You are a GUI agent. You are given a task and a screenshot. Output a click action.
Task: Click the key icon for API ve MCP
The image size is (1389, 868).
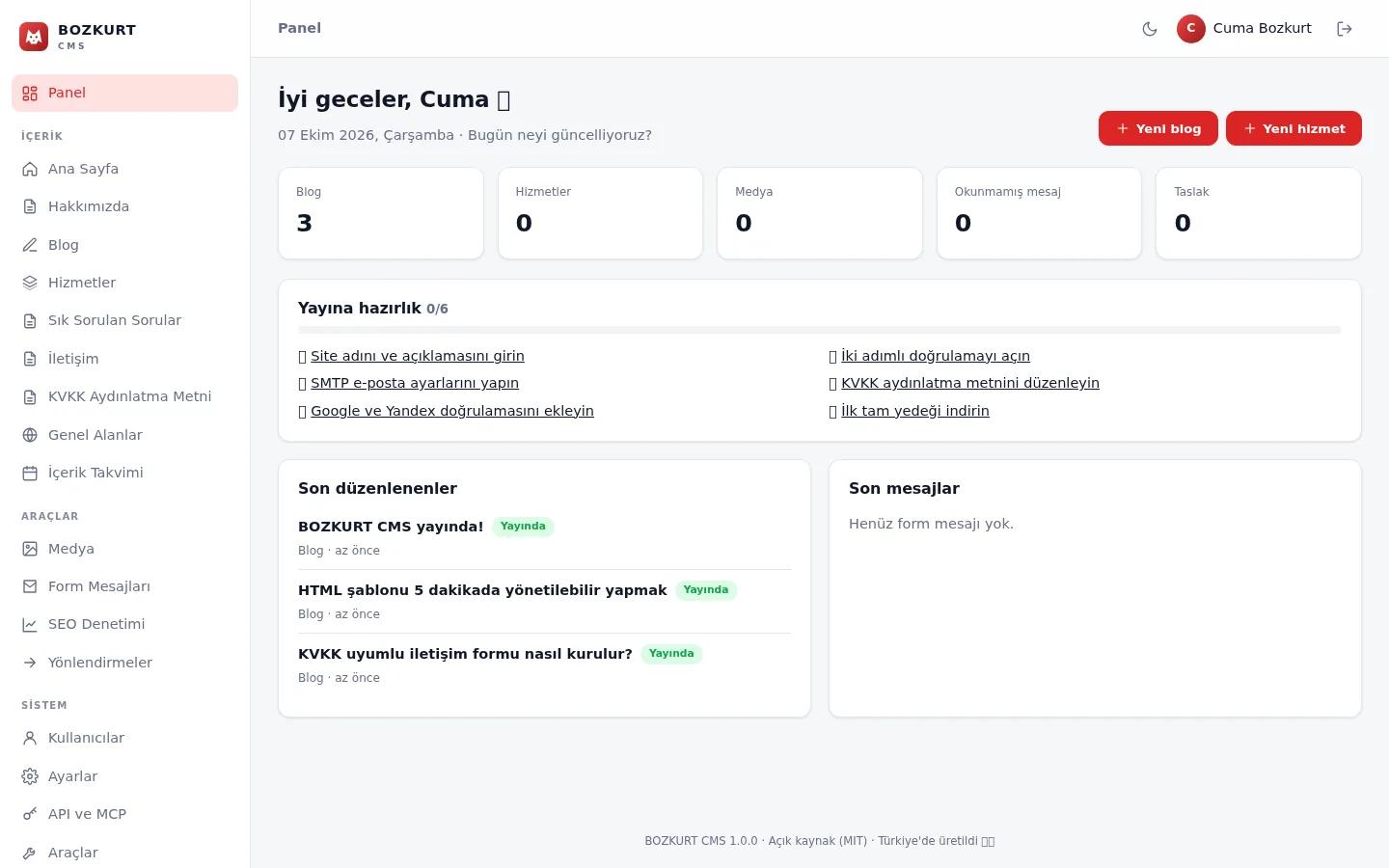coord(30,814)
